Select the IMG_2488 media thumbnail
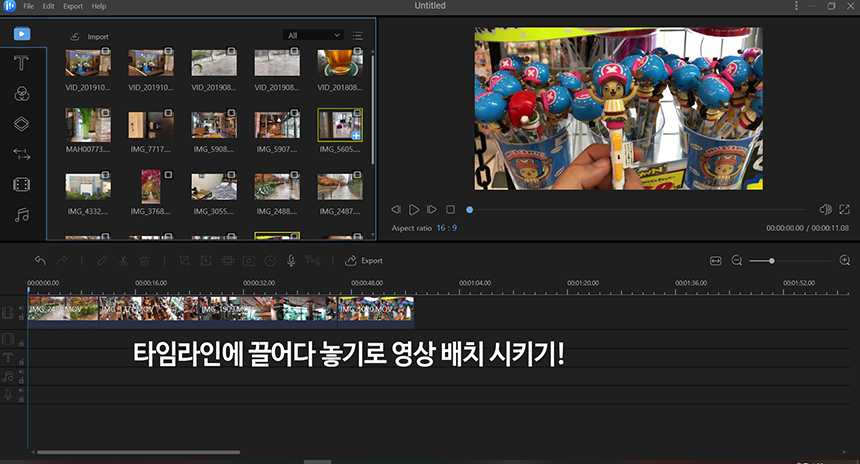The width and height of the screenshot is (860, 464). (277, 186)
